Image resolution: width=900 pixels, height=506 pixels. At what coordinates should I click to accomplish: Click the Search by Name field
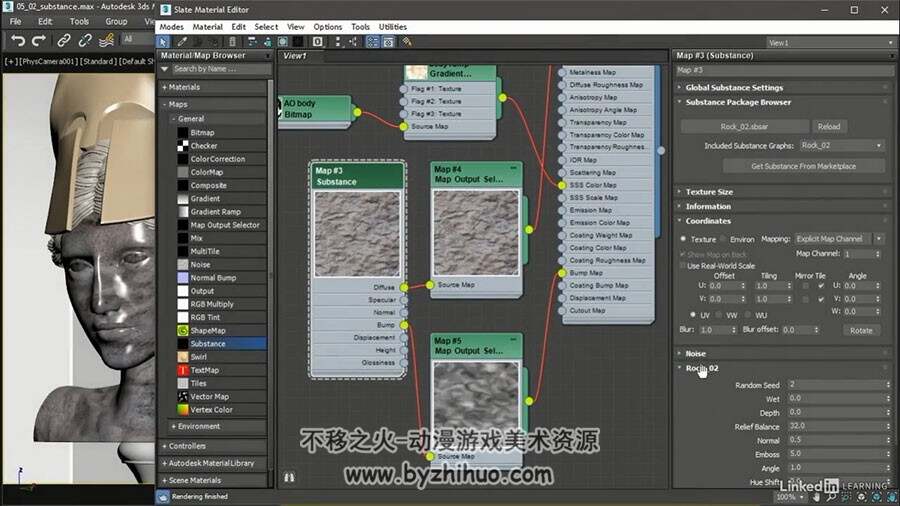pos(222,69)
